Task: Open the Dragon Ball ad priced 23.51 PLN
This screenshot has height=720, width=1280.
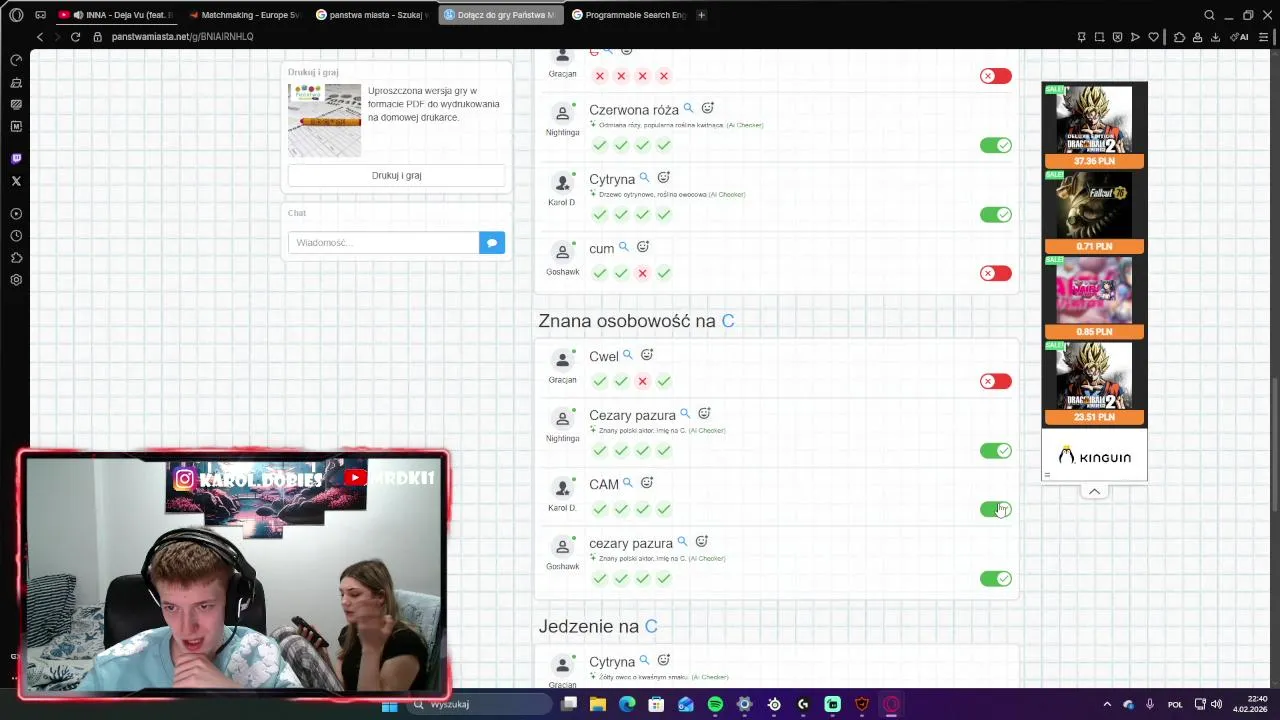Action: 1094,383
